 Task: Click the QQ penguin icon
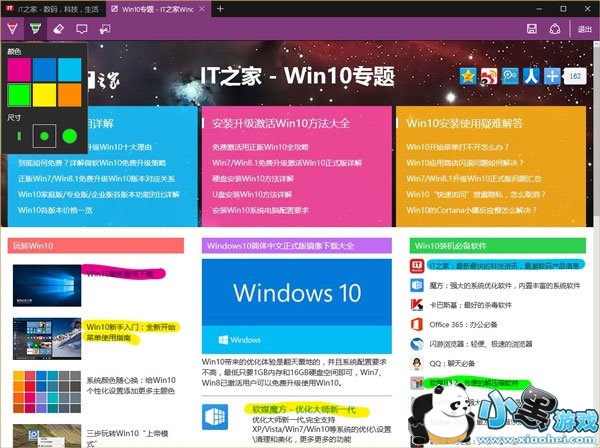(417, 363)
